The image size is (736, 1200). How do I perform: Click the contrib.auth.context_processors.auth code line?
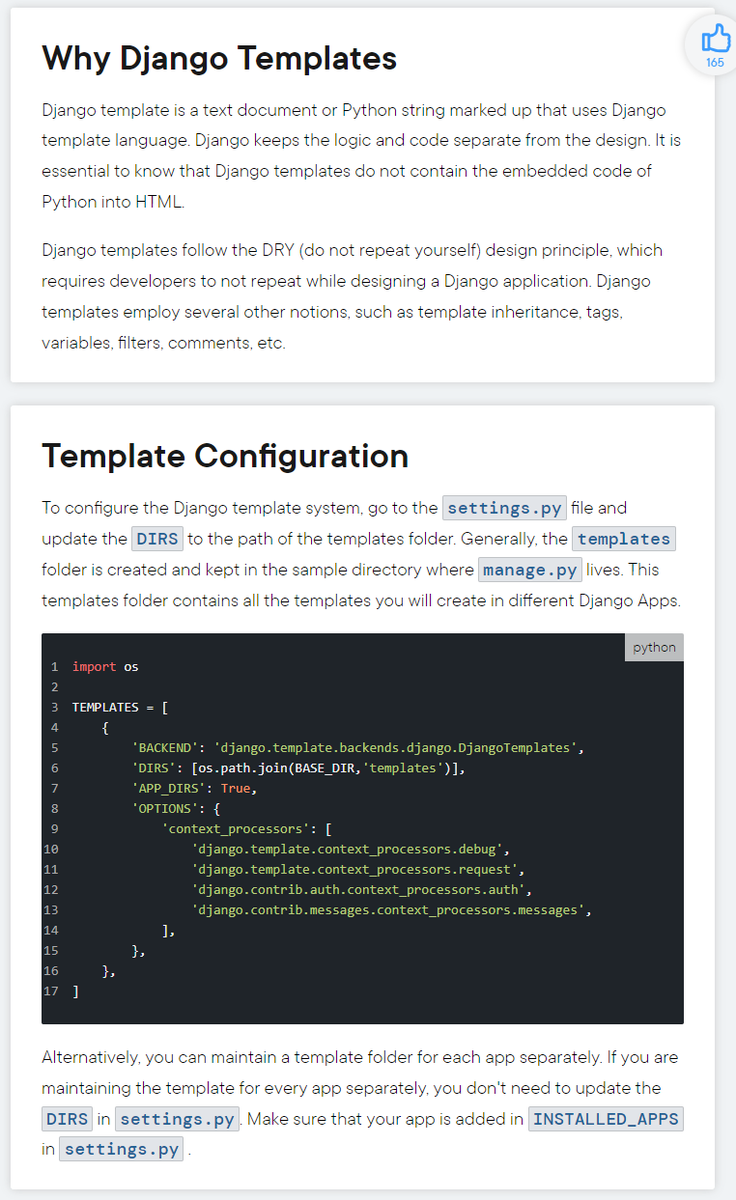point(362,889)
